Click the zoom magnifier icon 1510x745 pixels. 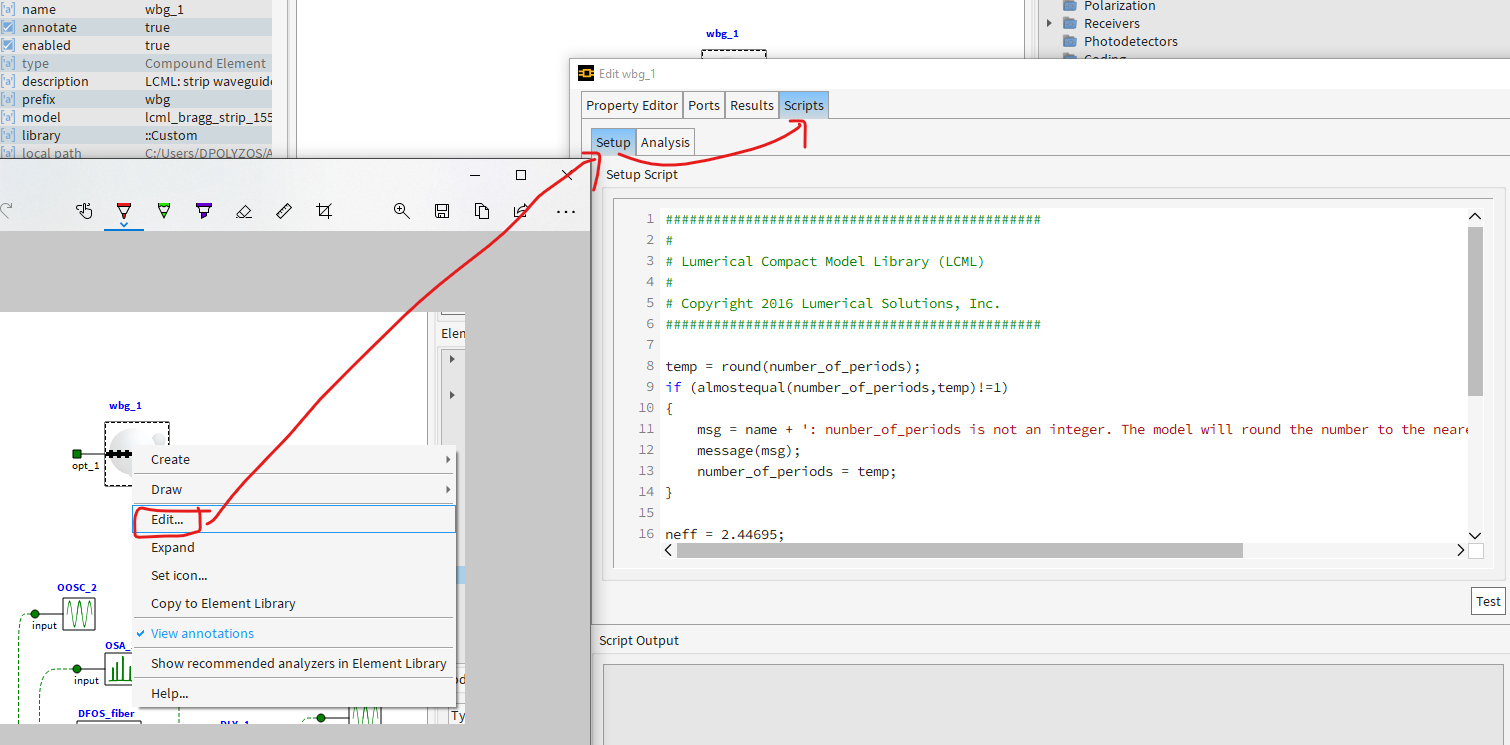pos(402,211)
